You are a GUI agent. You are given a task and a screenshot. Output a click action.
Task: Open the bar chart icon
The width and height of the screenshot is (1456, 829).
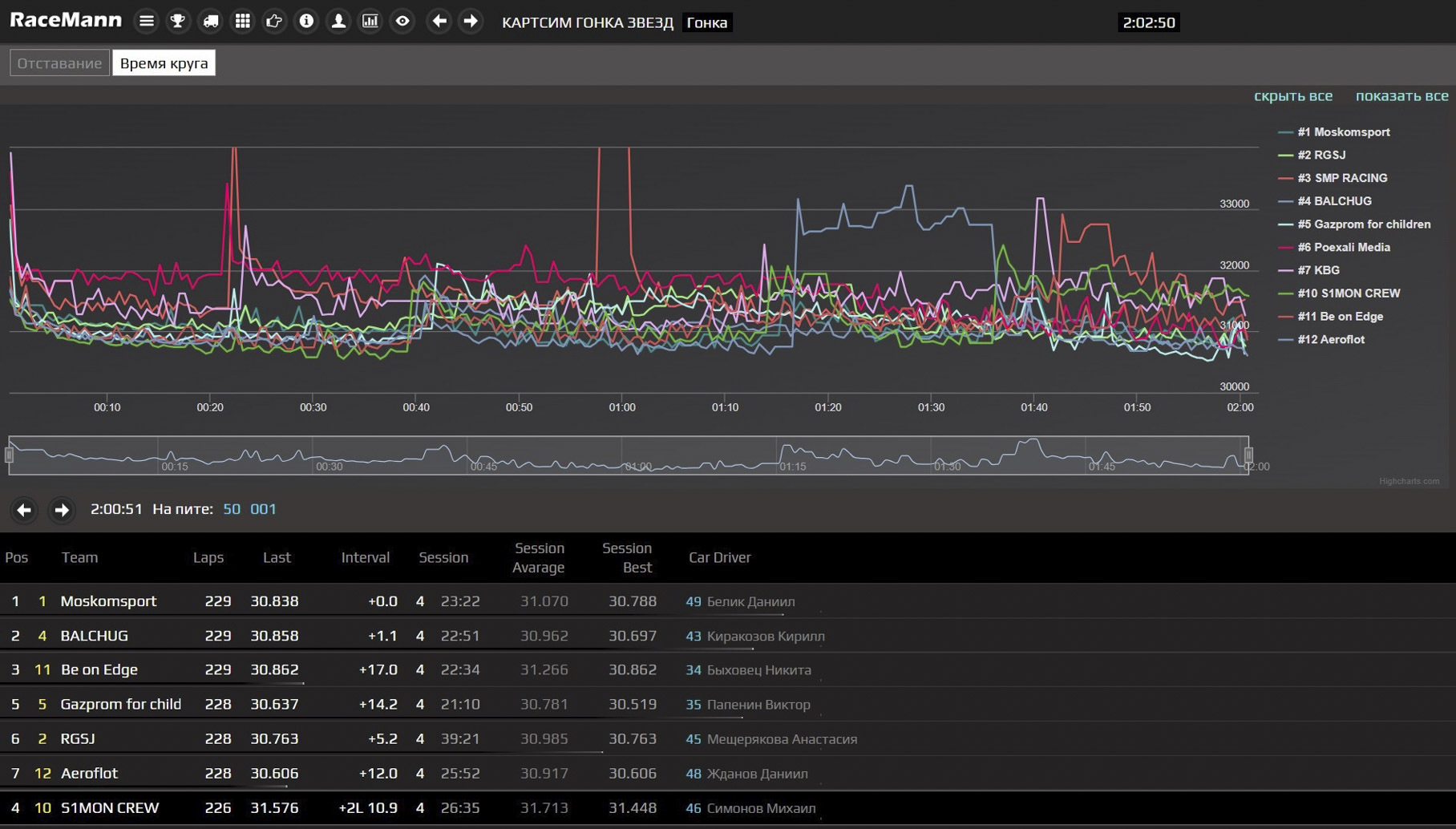[370, 22]
